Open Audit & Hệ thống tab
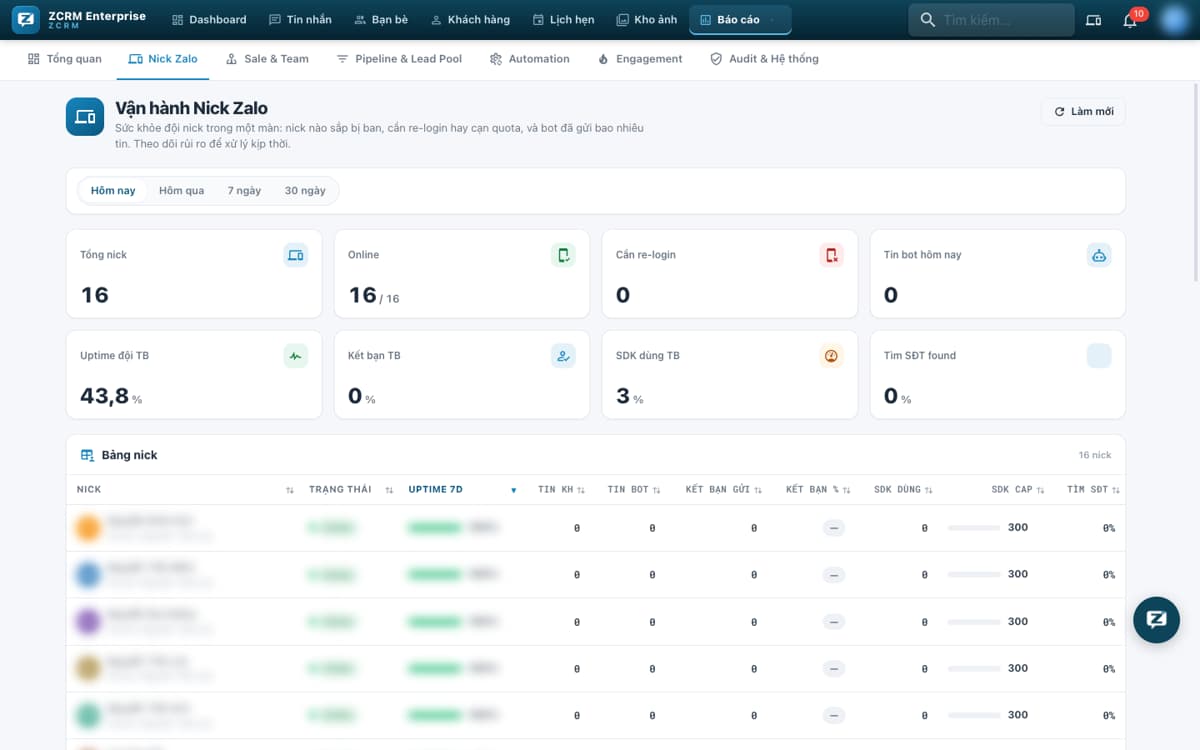The width and height of the screenshot is (1200, 750). click(x=764, y=59)
